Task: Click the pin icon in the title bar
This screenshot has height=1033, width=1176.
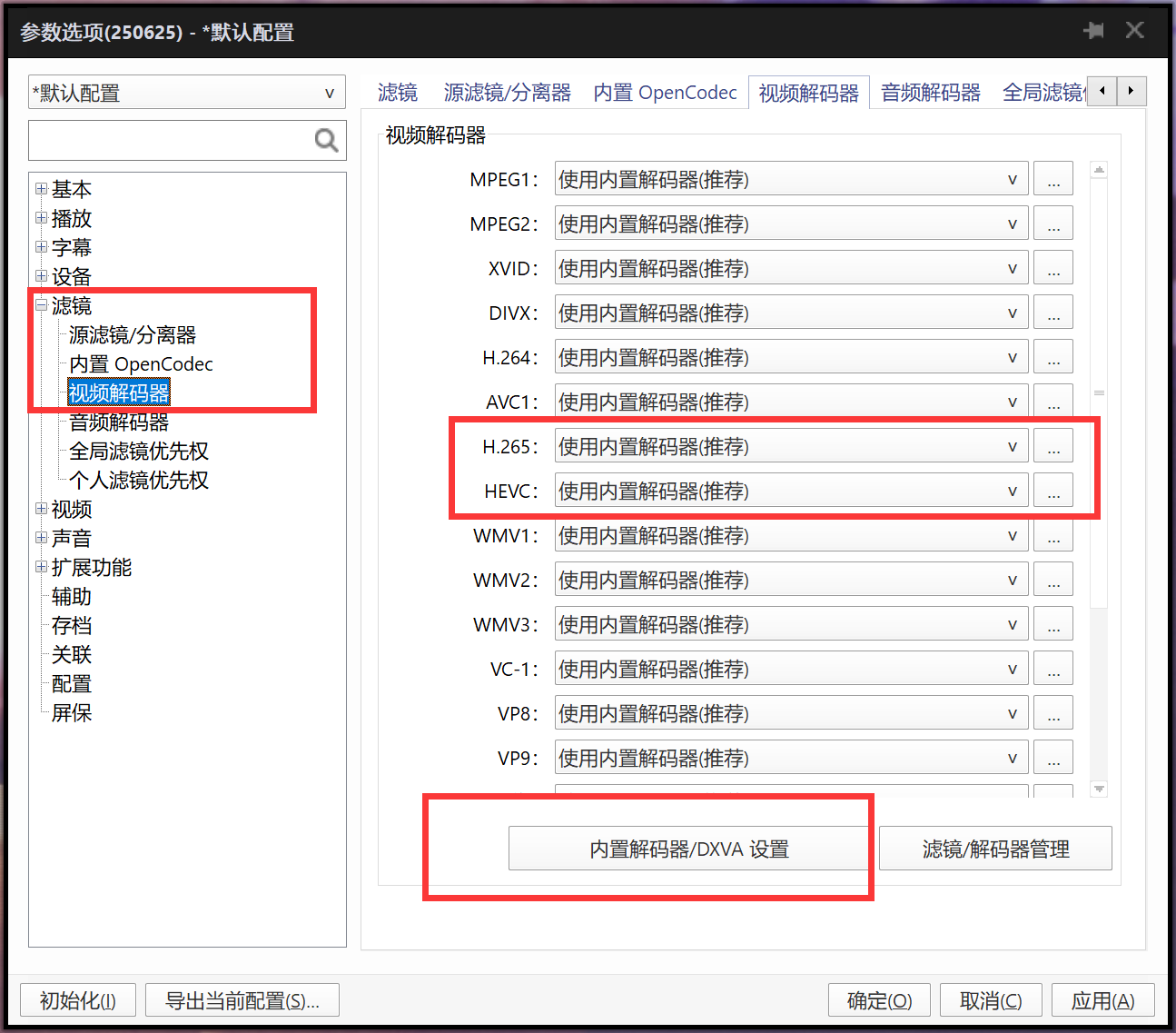Action: click(x=1093, y=30)
